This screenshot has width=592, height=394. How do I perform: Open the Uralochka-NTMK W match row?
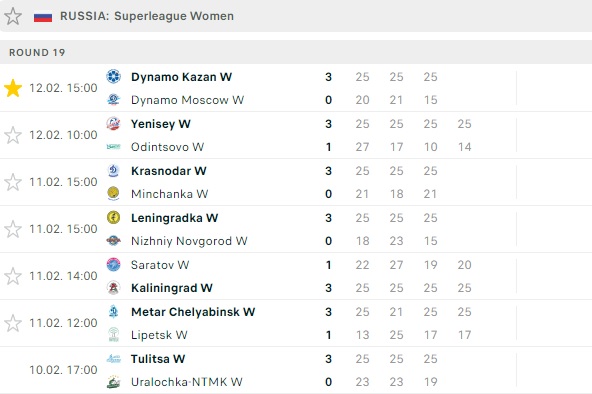click(x=296, y=370)
